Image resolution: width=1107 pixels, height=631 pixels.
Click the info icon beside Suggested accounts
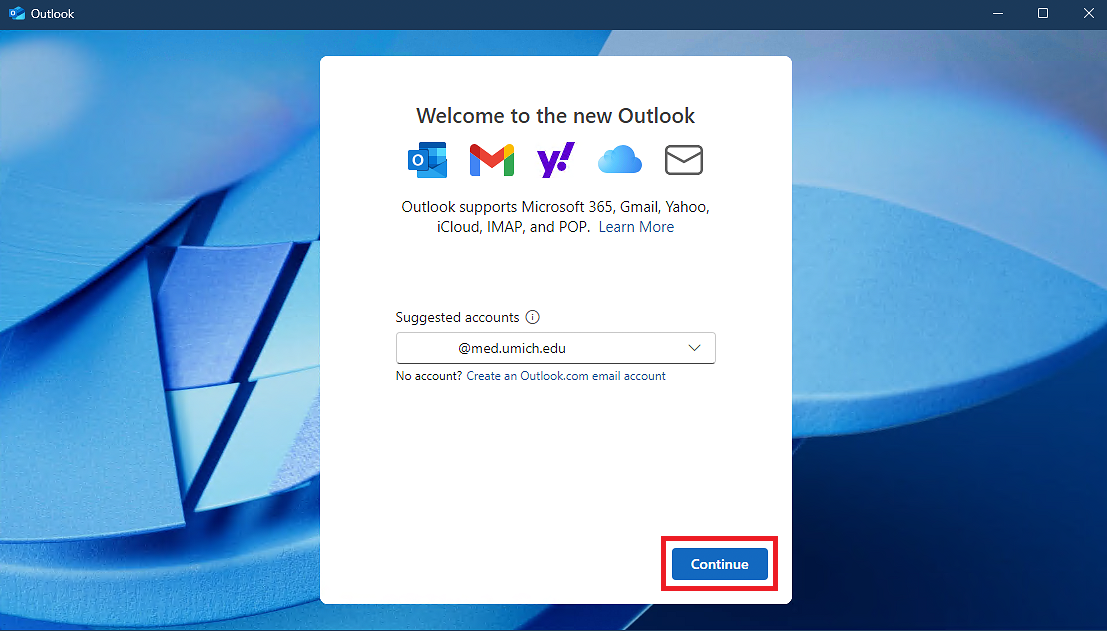(533, 317)
